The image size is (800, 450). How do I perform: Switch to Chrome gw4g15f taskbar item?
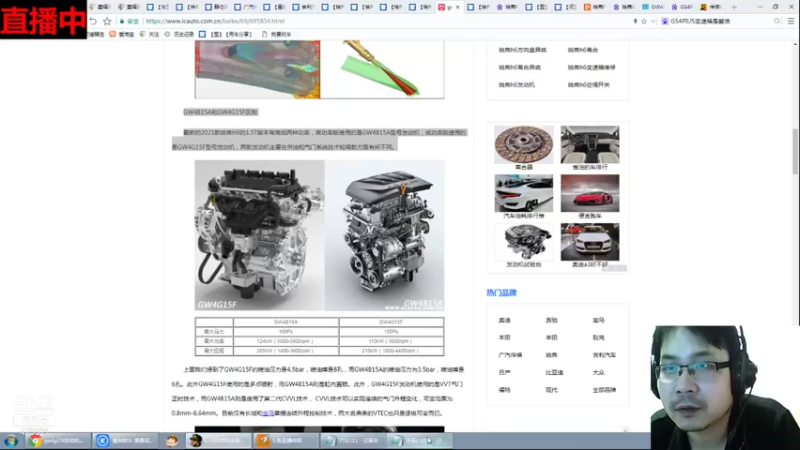pos(57,441)
